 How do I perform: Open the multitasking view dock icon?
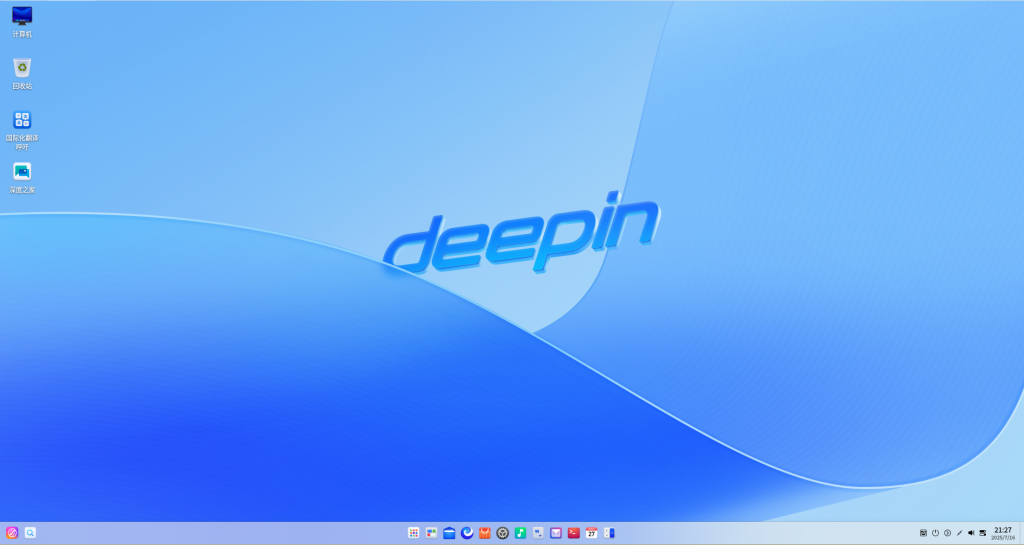pyautogui.click(x=431, y=533)
